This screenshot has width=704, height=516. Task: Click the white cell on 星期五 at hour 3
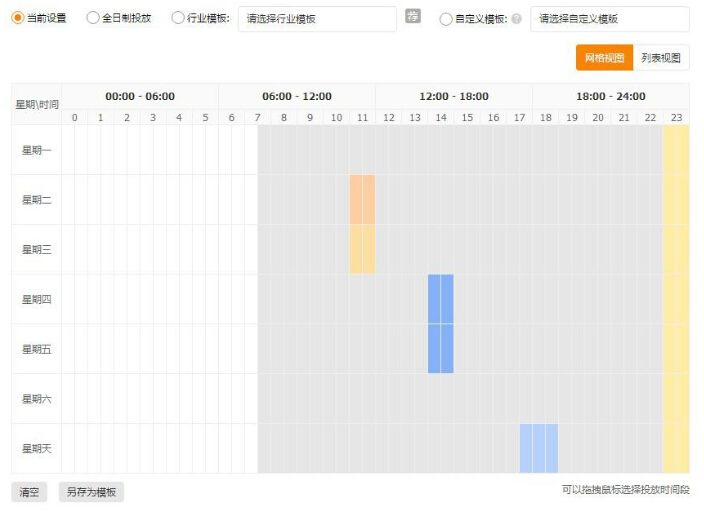click(x=153, y=349)
